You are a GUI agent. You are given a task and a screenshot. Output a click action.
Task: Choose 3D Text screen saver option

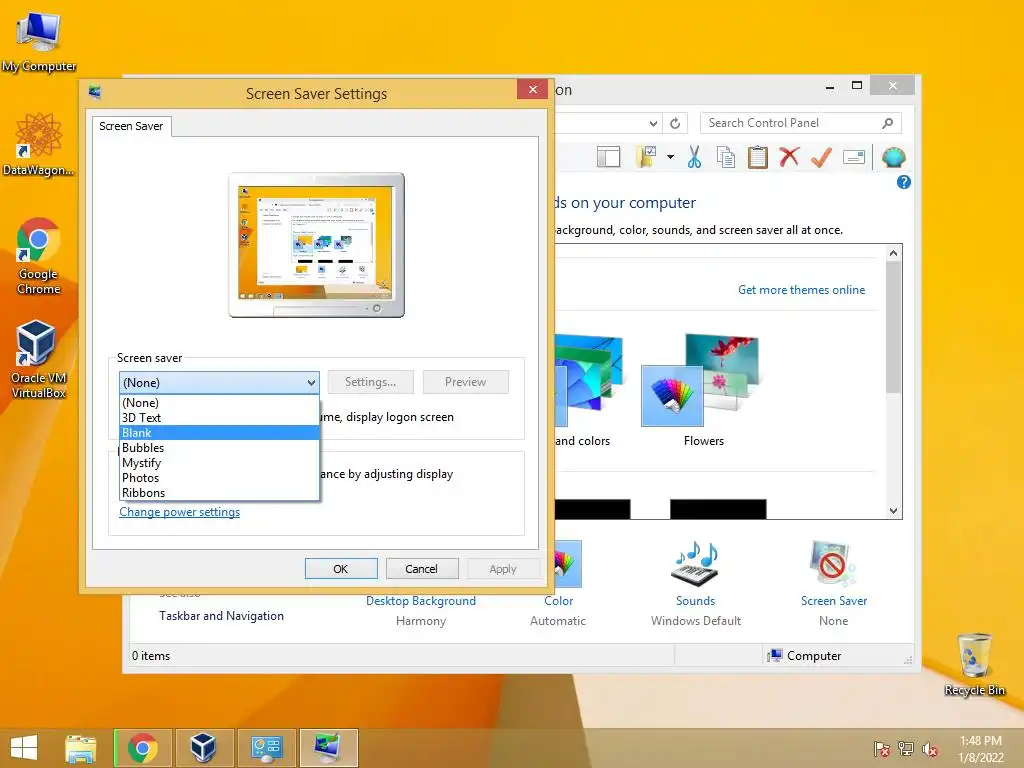pyautogui.click(x=219, y=417)
